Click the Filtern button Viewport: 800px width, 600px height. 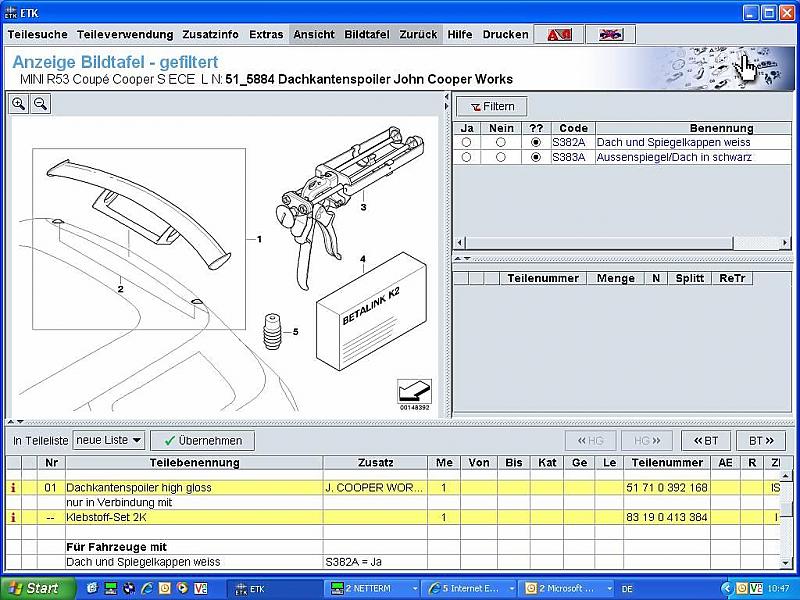[x=492, y=106]
